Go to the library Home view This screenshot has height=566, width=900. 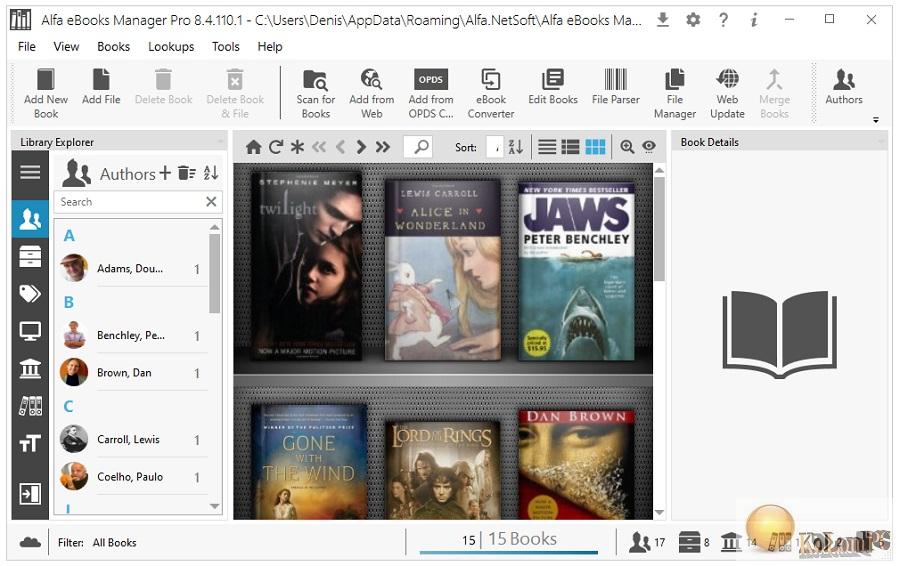253,147
